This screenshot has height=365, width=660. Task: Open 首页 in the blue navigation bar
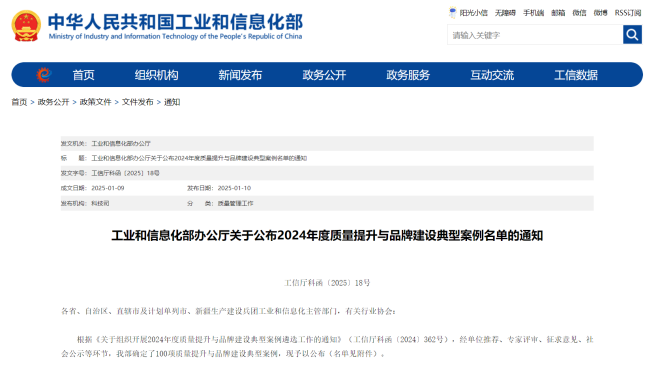[83, 75]
